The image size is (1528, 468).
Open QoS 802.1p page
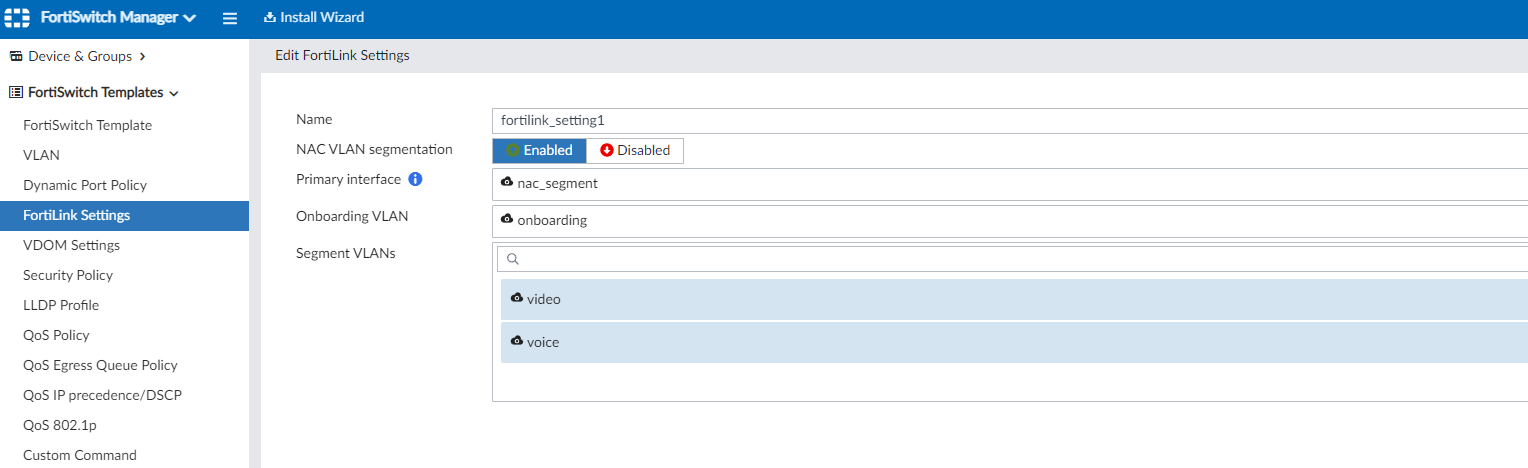pyautogui.click(x=60, y=425)
